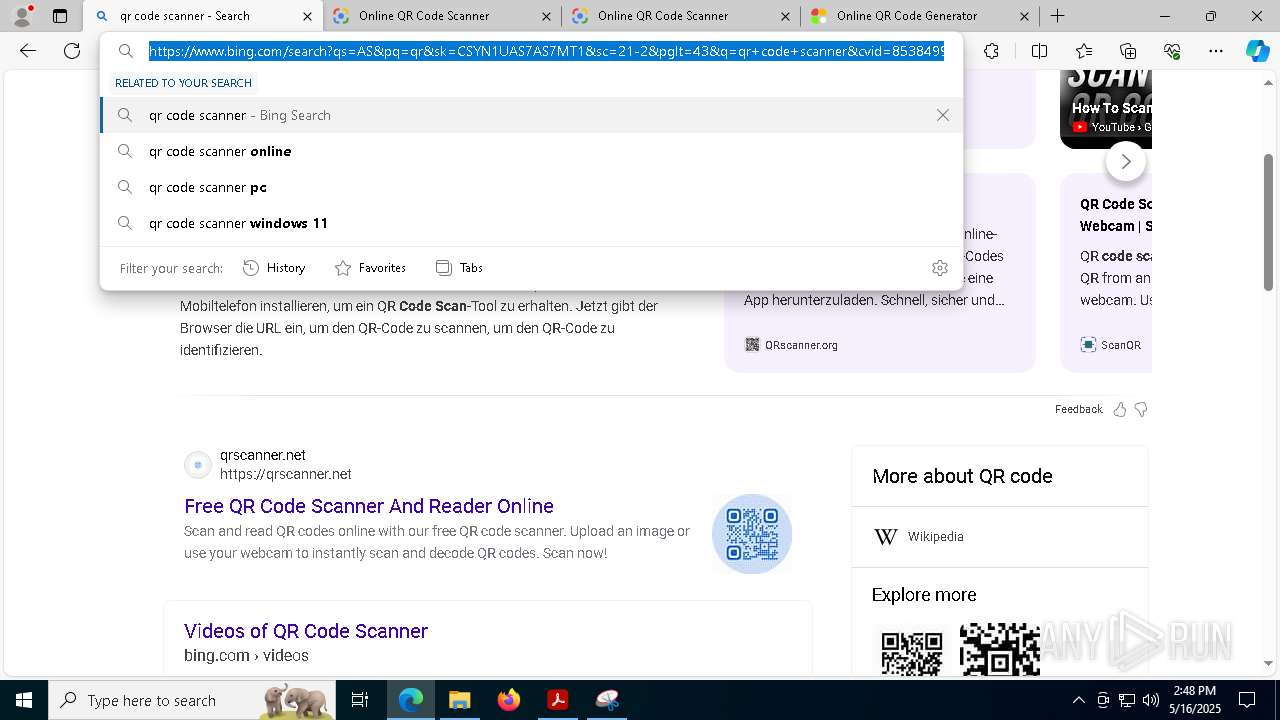Open the Copilot sidebar icon
Image resolution: width=1280 pixels, height=720 pixels.
pos(1257,51)
